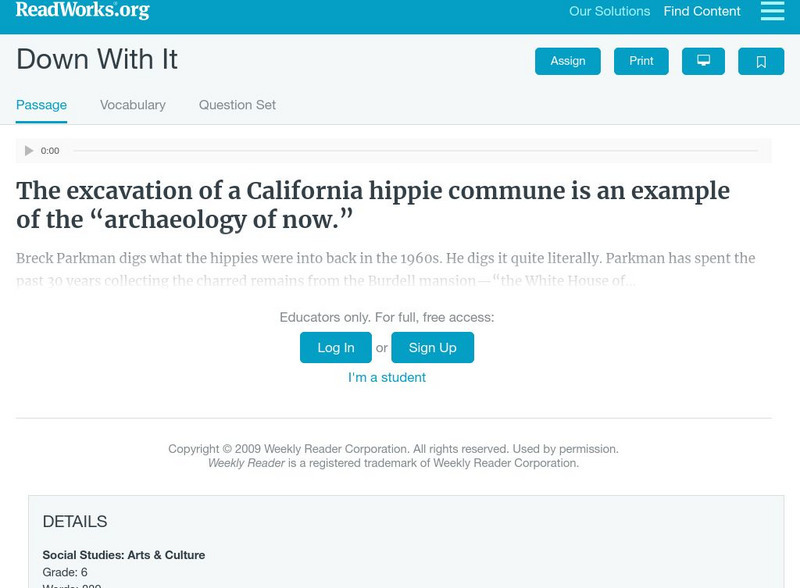The height and width of the screenshot is (588, 800).
Task: Open Find Content in header
Action: tap(702, 12)
